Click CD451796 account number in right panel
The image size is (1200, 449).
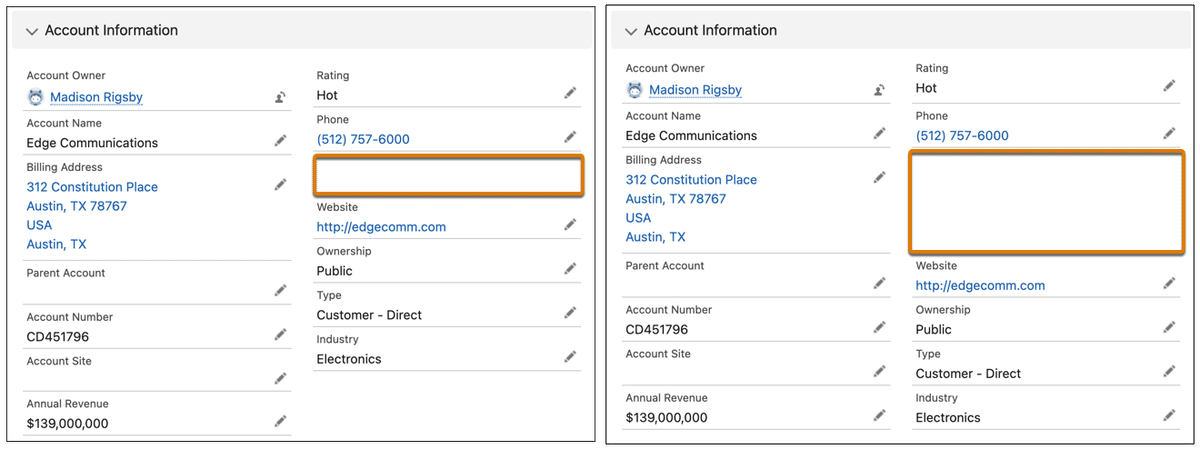pyautogui.click(x=657, y=329)
